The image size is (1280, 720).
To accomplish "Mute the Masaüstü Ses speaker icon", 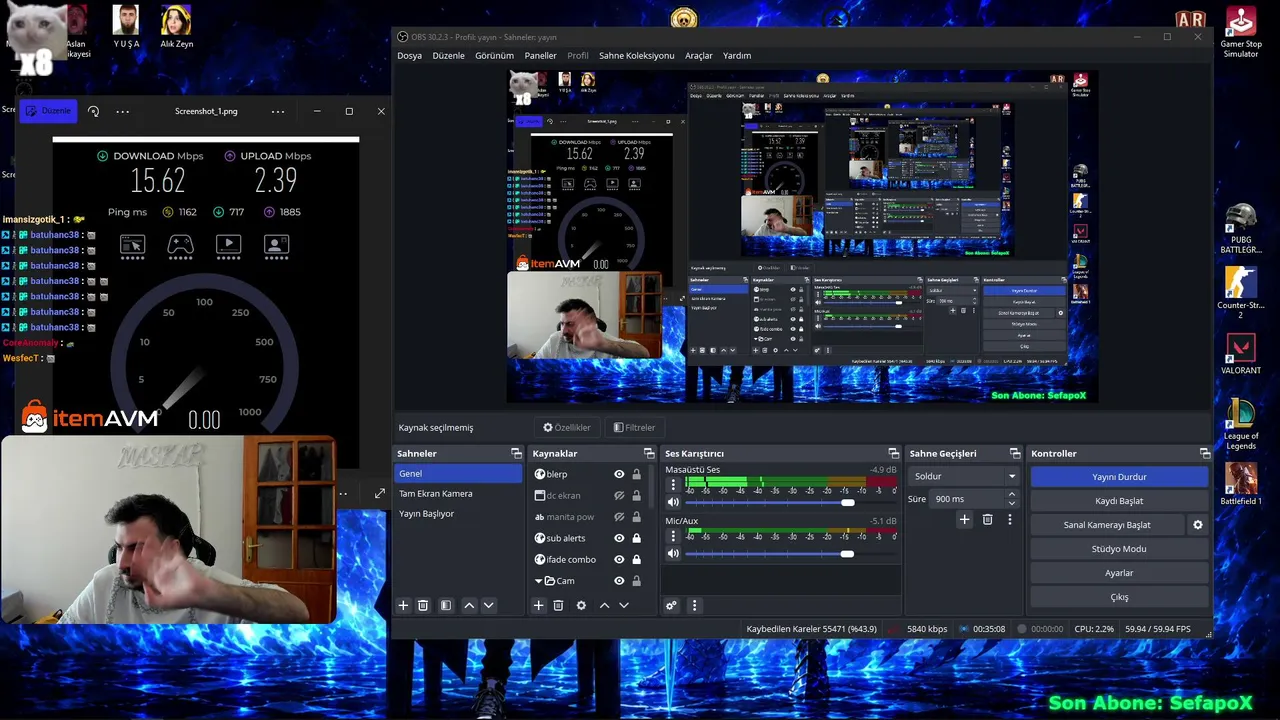I will (673, 502).
